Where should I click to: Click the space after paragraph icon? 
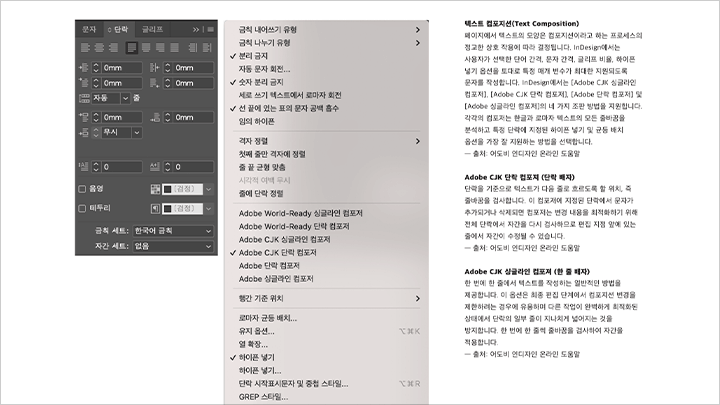coord(155,118)
